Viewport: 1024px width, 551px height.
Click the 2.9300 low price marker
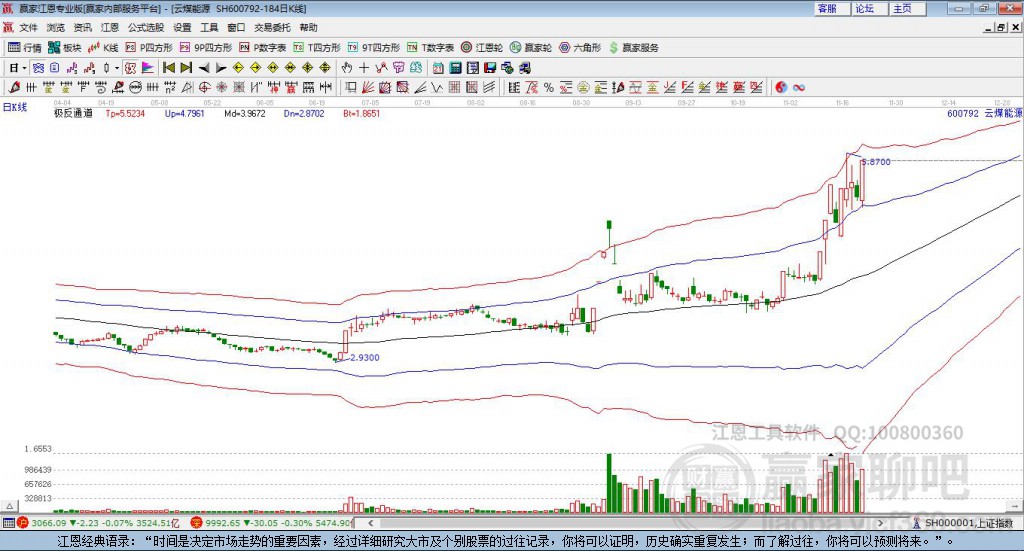point(365,358)
